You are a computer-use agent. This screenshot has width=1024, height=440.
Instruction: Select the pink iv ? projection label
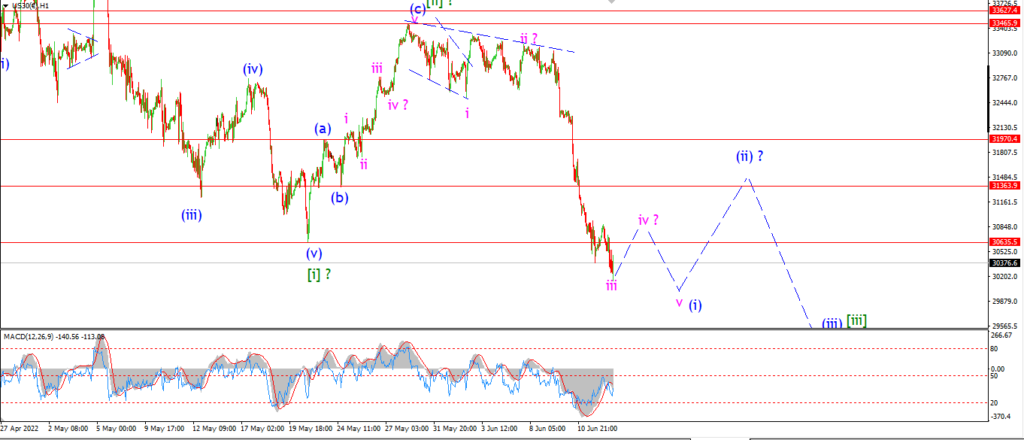pos(648,220)
